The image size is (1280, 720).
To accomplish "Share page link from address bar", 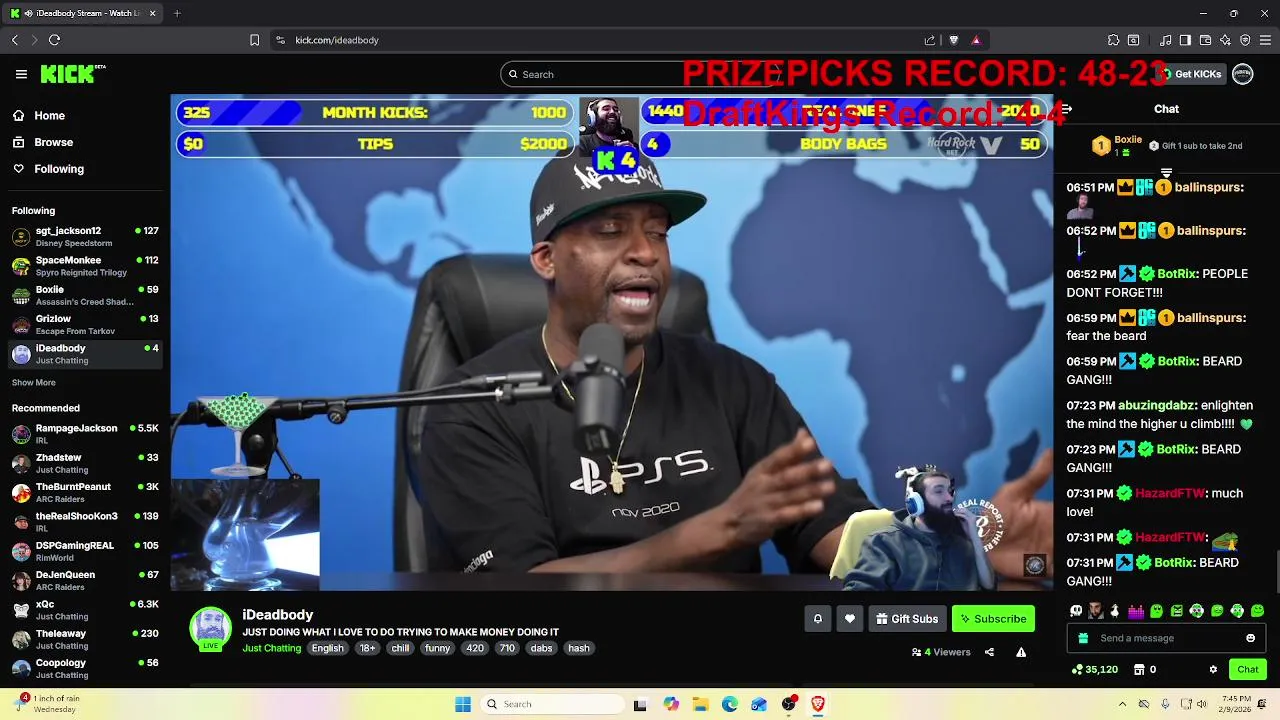I will (x=929, y=40).
